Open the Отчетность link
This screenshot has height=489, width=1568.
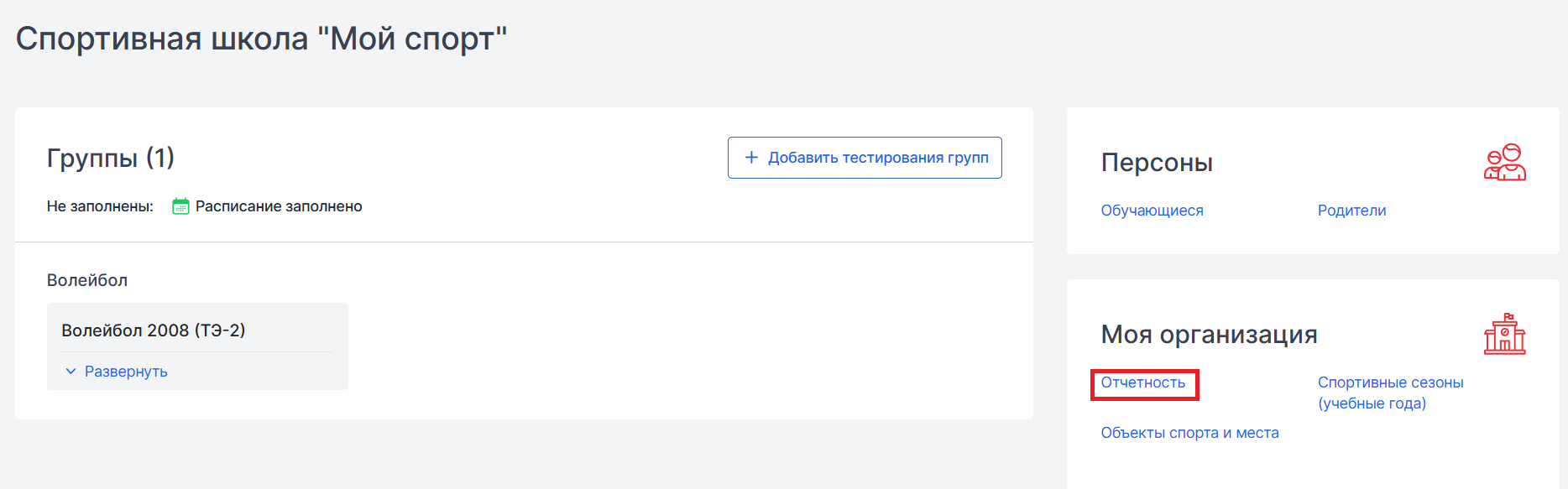[x=1143, y=382]
